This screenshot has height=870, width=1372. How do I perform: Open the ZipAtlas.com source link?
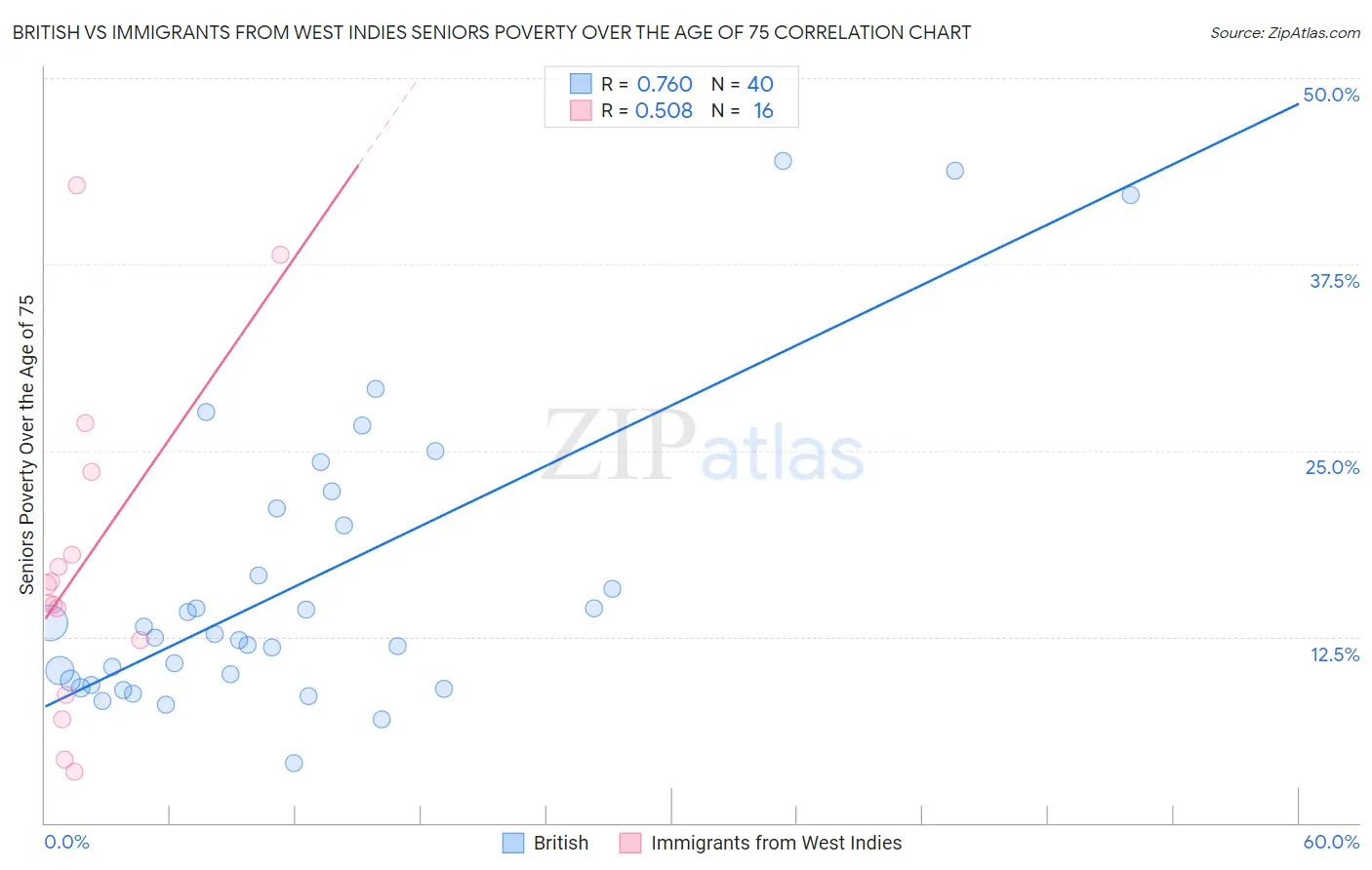coord(1284,32)
